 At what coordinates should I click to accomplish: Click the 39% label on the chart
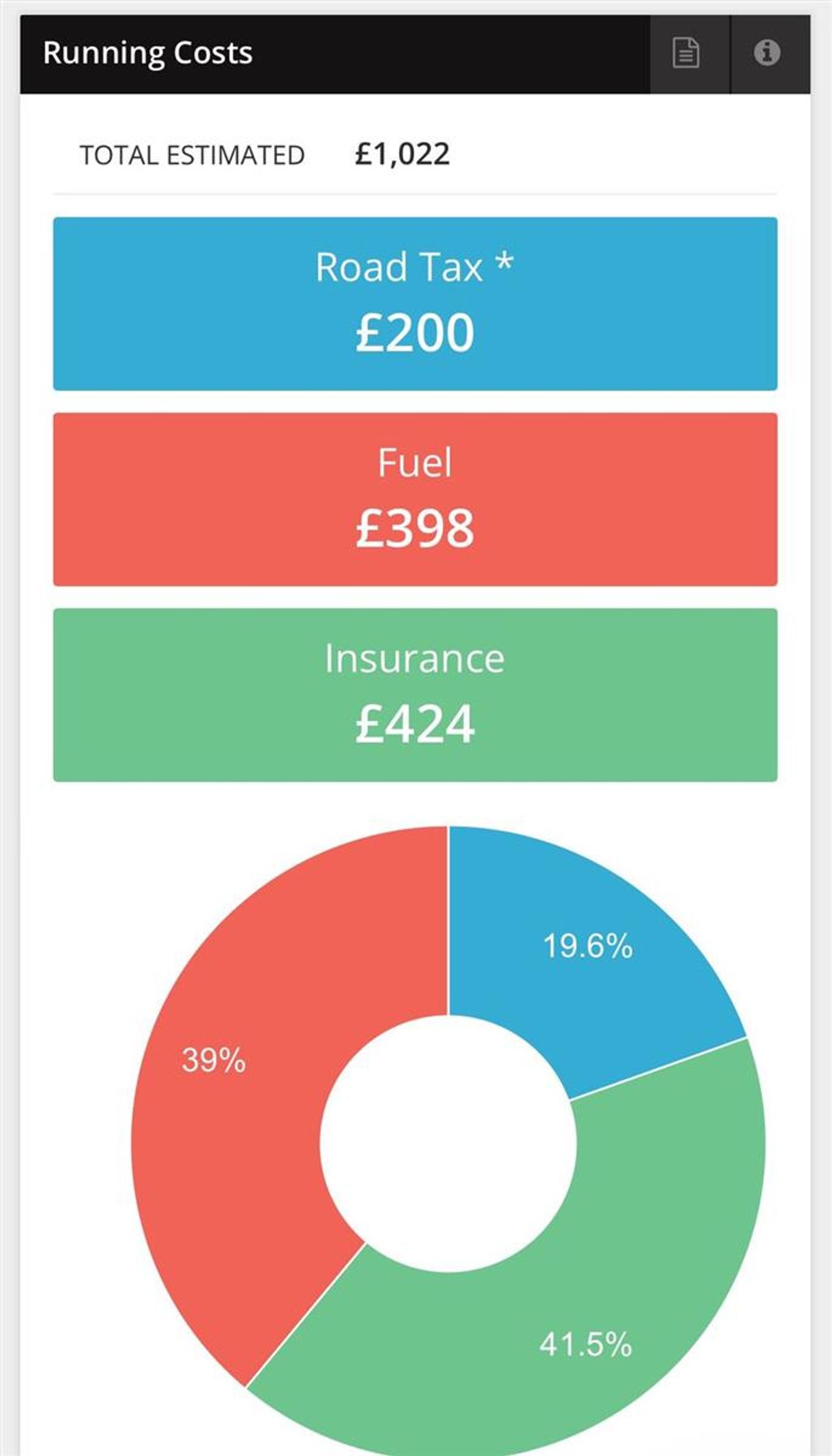(x=214, y=1060)
